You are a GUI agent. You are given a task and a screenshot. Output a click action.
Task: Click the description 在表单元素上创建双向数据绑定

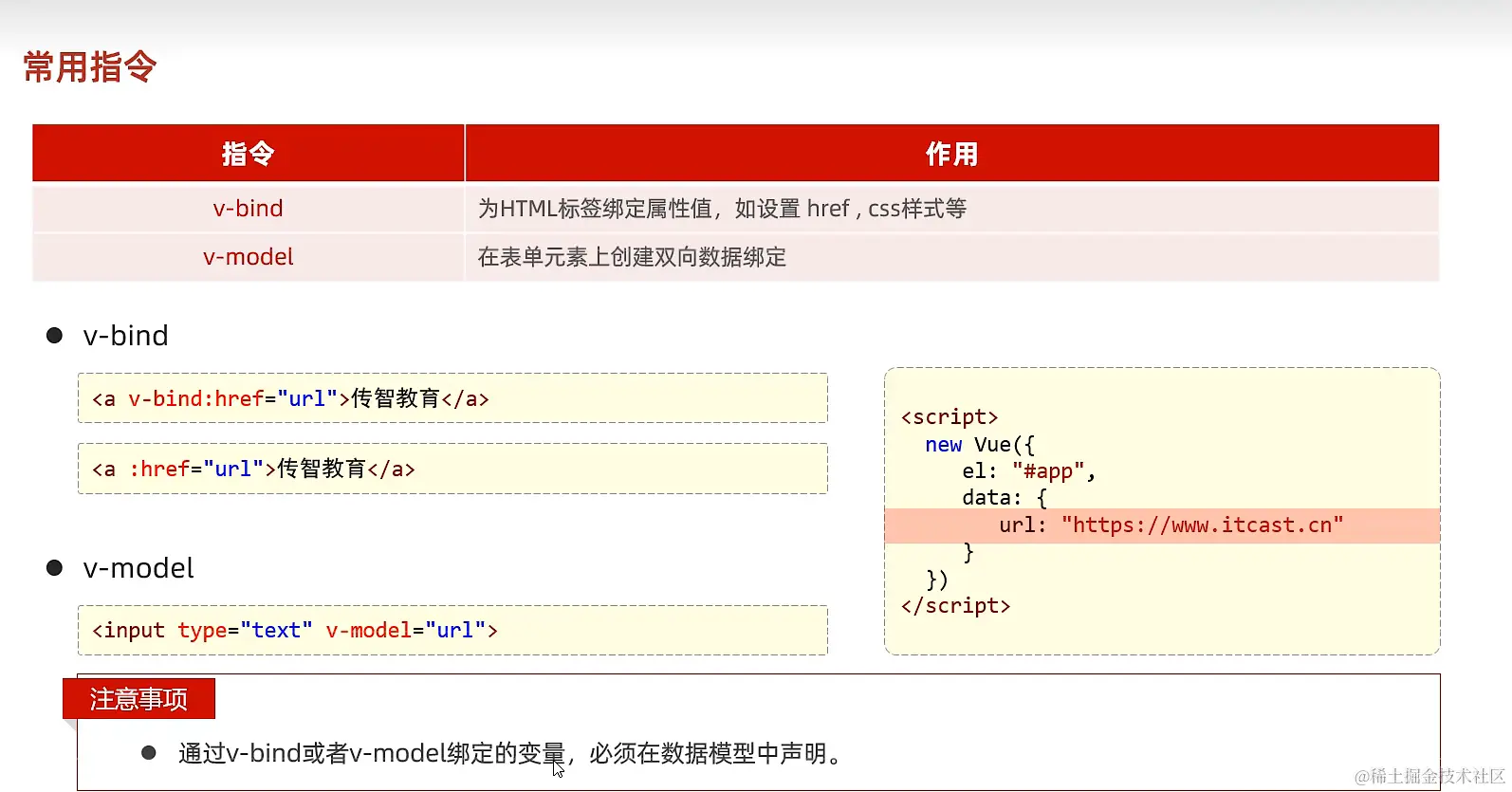click(x=632, y=257)
